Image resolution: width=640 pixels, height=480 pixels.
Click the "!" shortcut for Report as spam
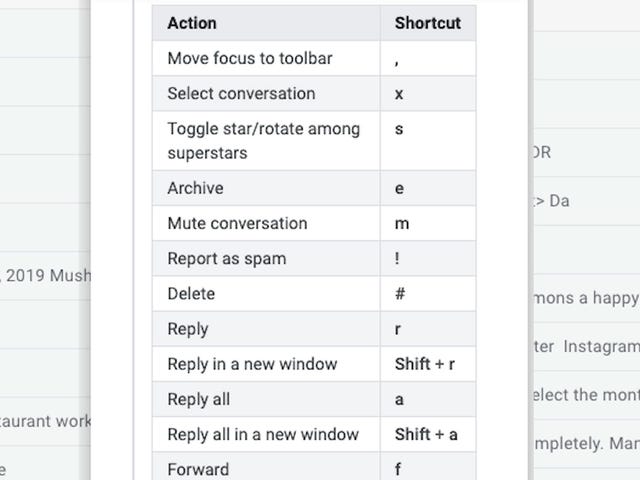click(397, 258)
